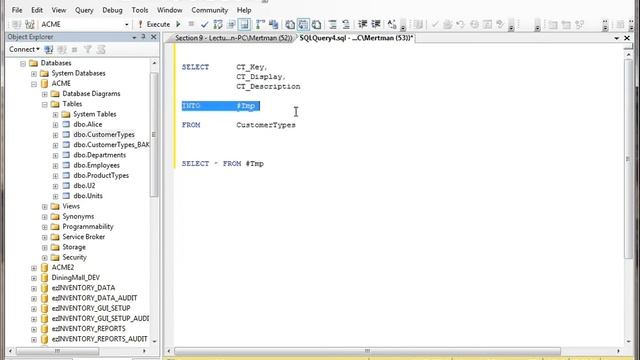Click on 'SELECT * FROM #Tmp' line
Viewport: 640px width, 360px height.
[x=223, y=164]
